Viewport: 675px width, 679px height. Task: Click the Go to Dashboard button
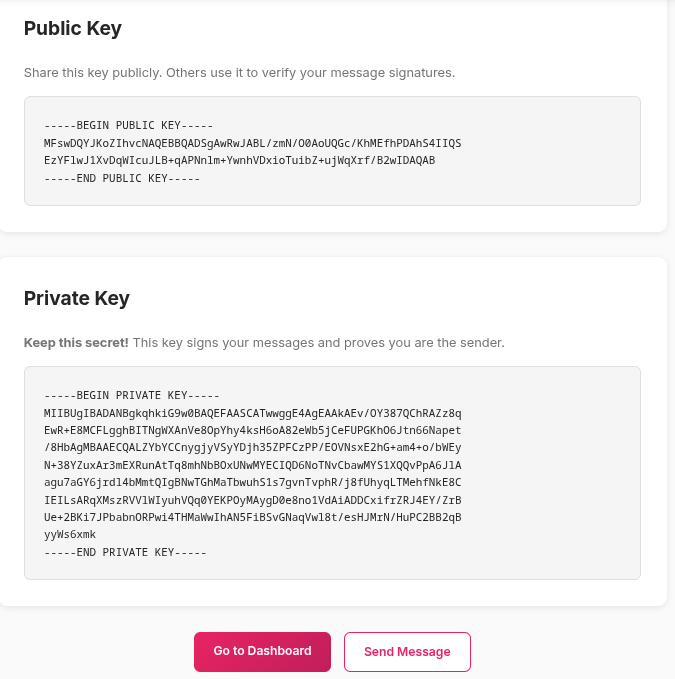pyautogui.click(x=262, y=651)
